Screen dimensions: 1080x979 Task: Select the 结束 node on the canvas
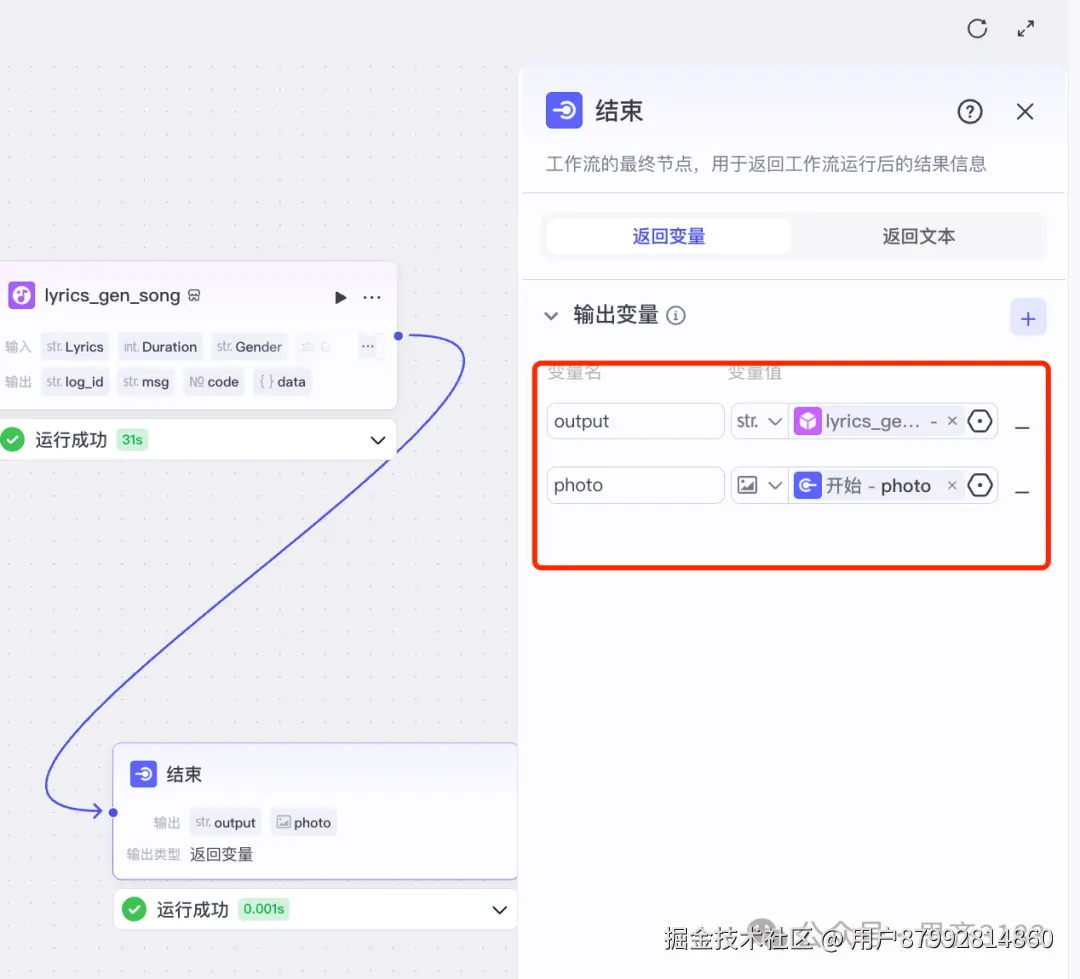click(x=315, y=811)
